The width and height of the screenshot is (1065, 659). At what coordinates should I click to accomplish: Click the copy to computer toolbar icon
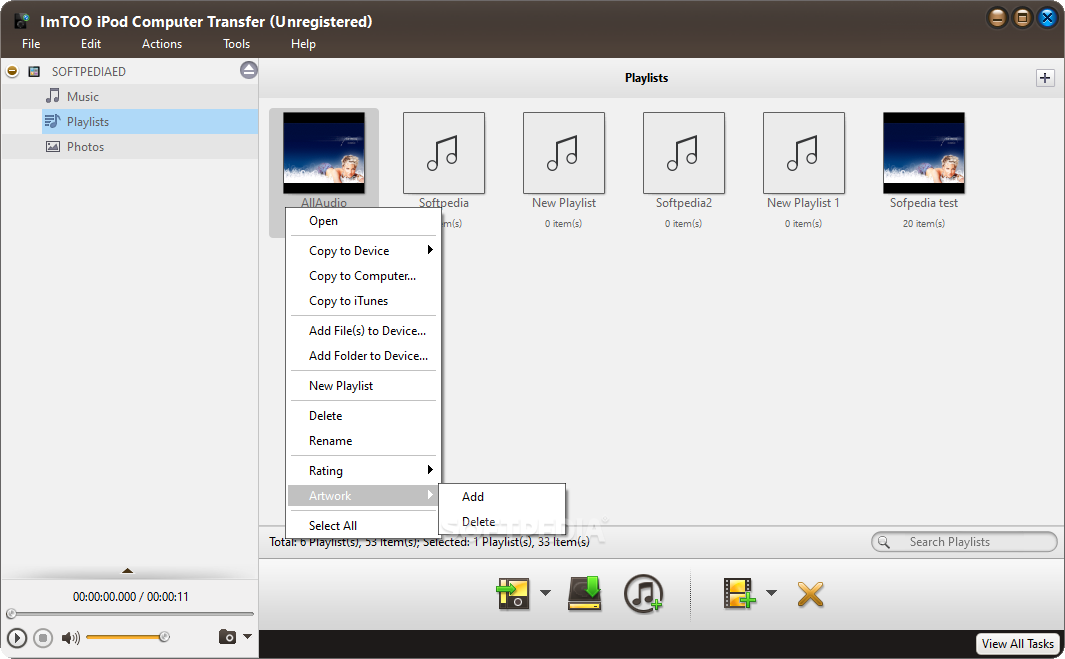585,593
